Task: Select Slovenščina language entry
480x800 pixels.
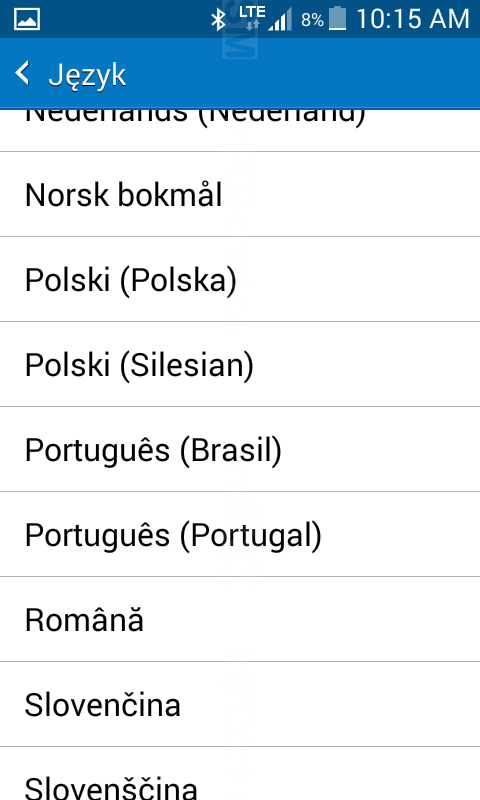Action: [240, 774]
